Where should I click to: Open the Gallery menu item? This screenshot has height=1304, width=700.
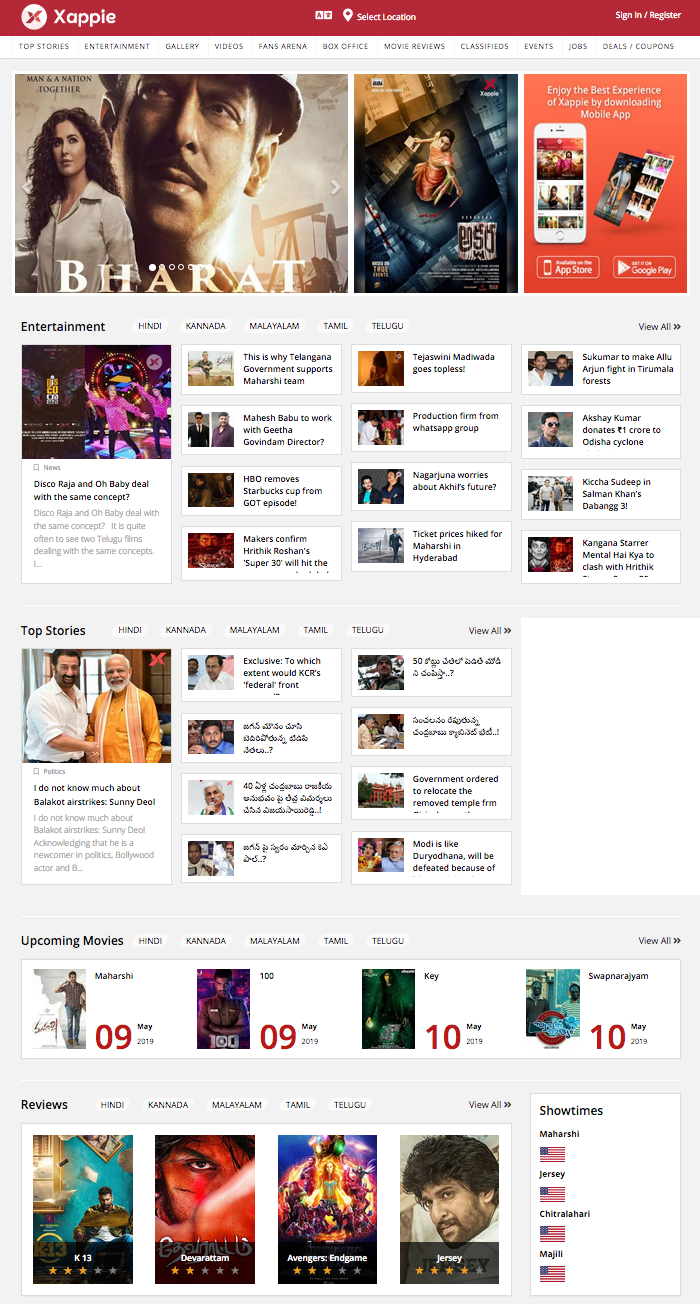[x=182, y=46]
